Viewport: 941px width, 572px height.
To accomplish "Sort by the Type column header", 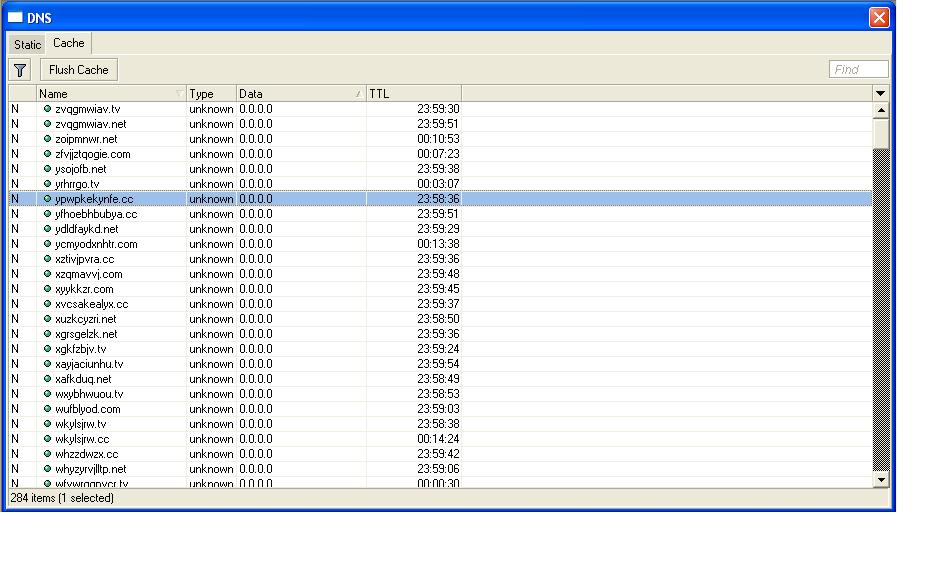I will pos(211,94).
